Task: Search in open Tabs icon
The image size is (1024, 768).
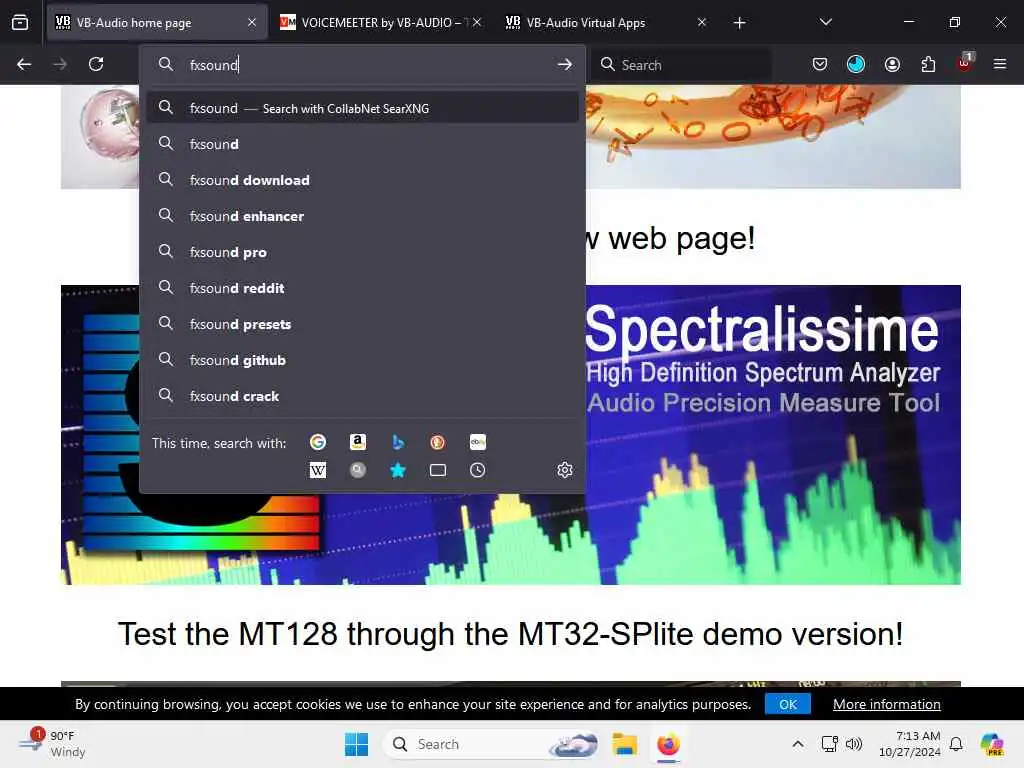Action: 438,470
